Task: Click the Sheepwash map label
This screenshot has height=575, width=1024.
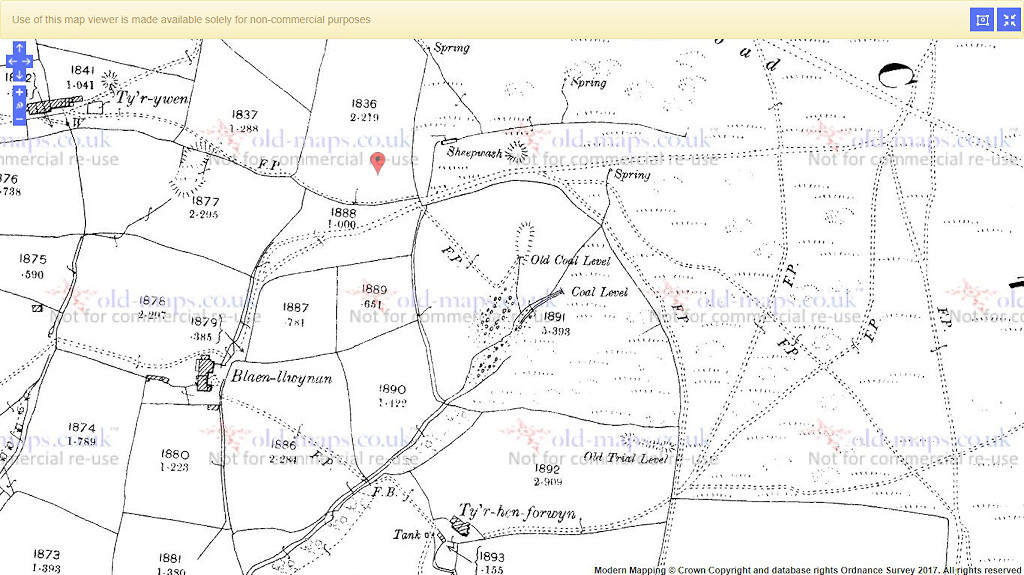Action: click(x=475, y=152)
